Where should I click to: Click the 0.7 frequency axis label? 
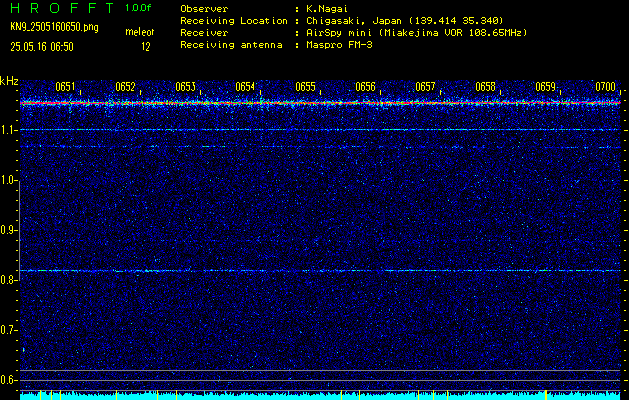(x=8, y=330)
